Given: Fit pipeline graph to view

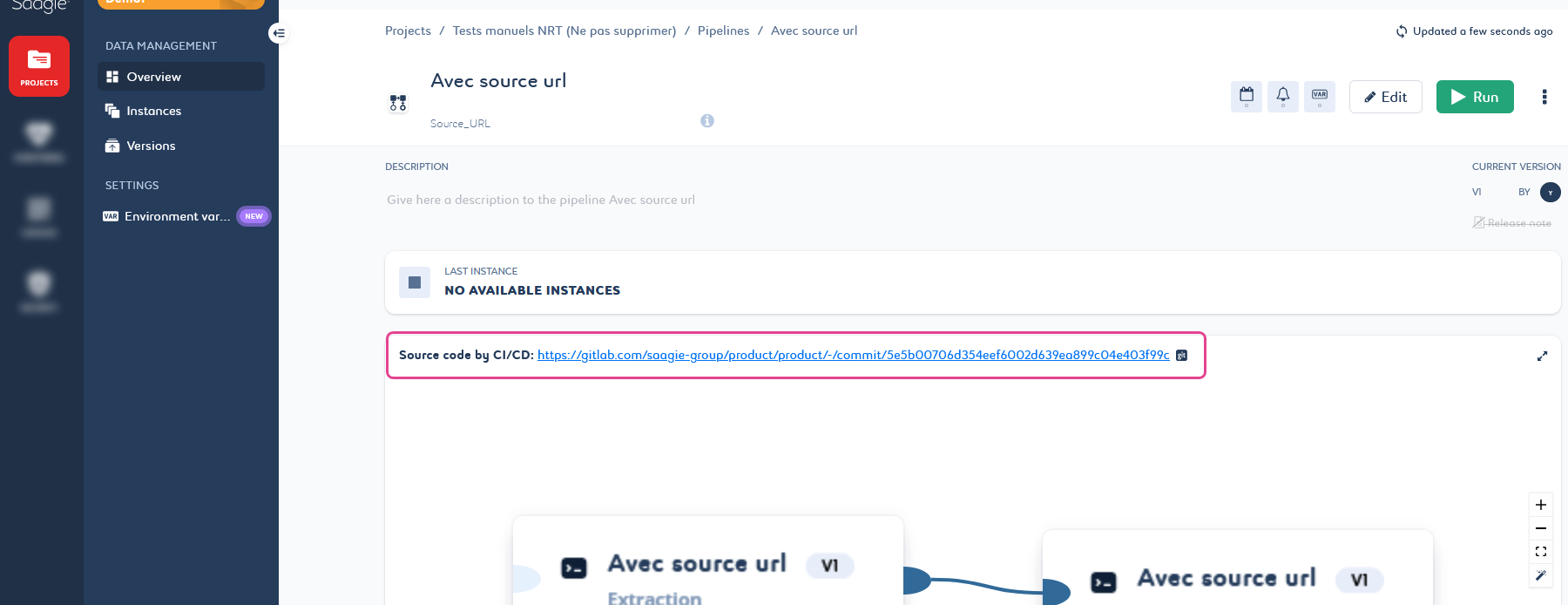Looking at the screenshot, I should tap(1541, 552).
